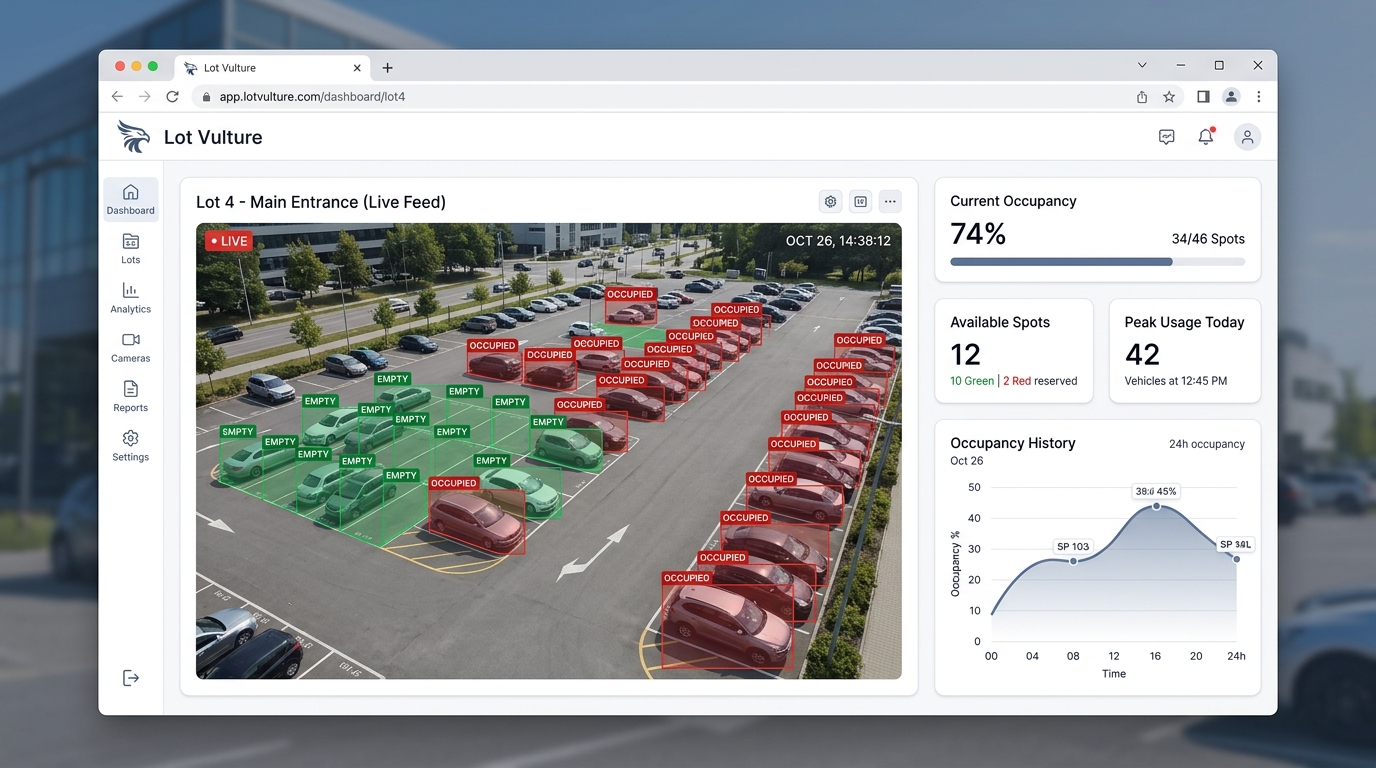Open the browser three-dot menu
The height and width of the screenshot is (768, 1376).
tap(1258, 97)
